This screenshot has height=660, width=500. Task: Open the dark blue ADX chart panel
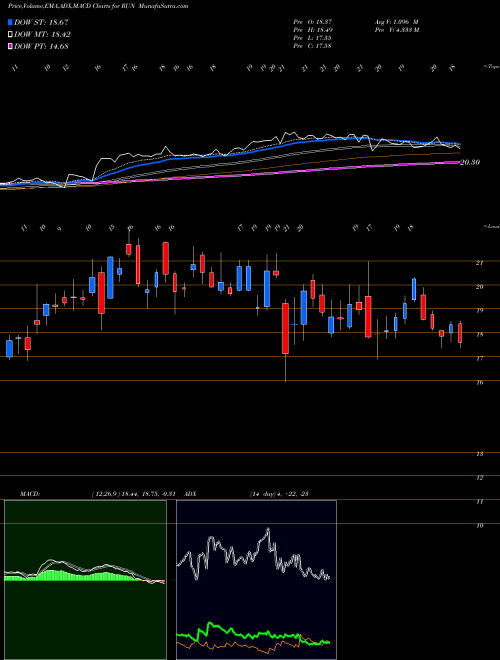pyautogui.click(x=256, y=580)
